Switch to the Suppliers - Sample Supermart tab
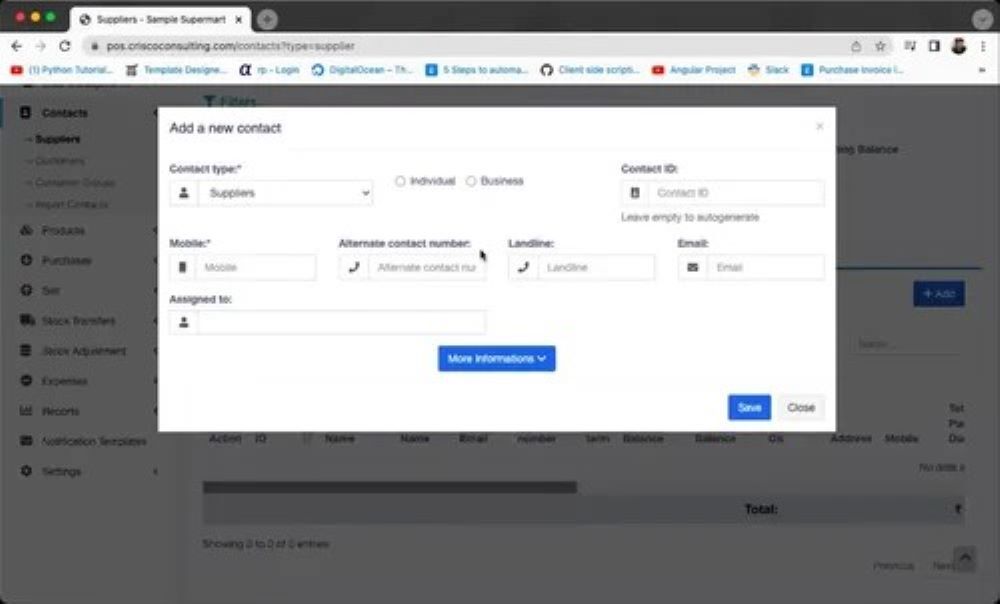This screenshot has height=604, width=1000. pos(160,20)
